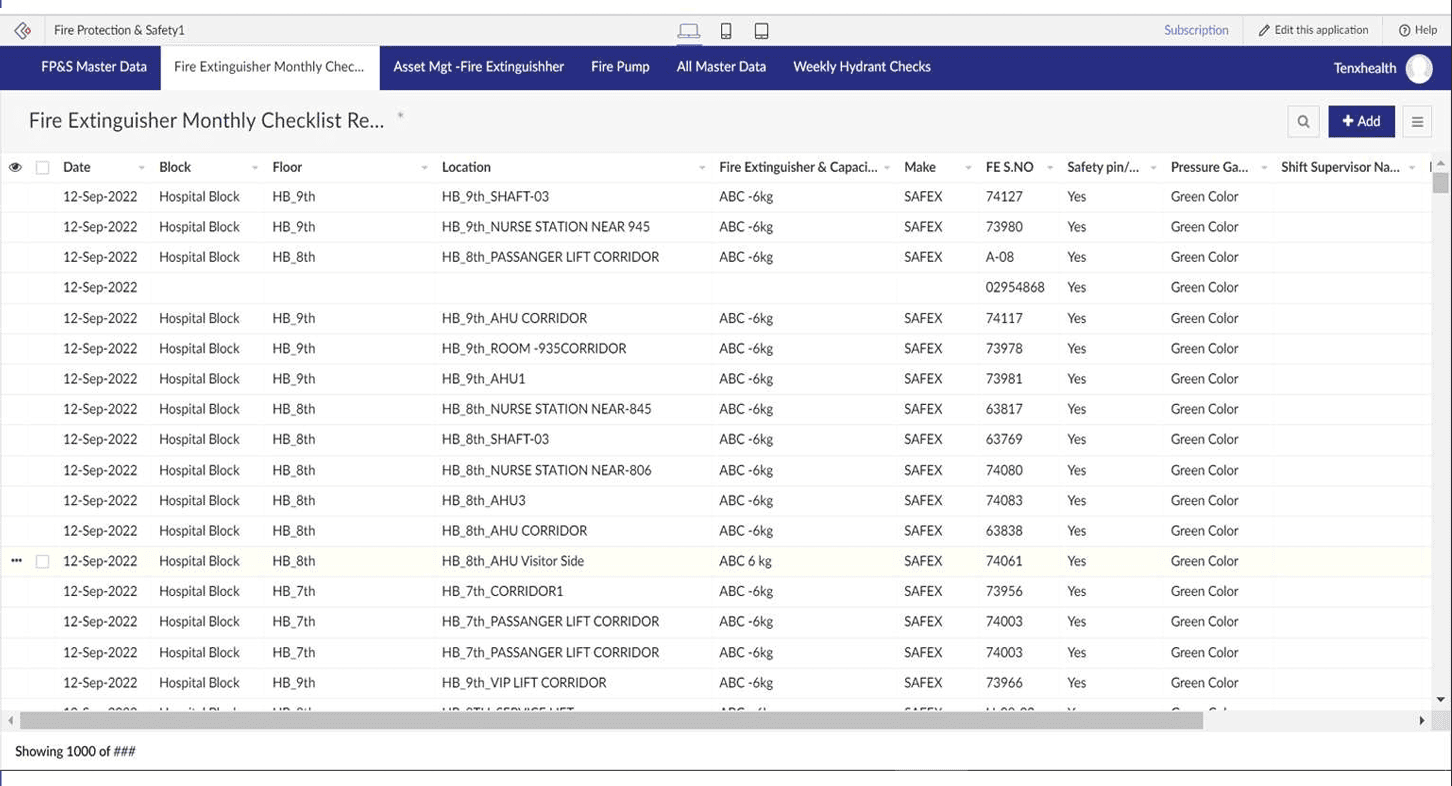This screenshot has height=786, width=1452.
Task: Click the horizontal scrollbar right arrow
Action: pyautogui.click(x=1422, y=720)
